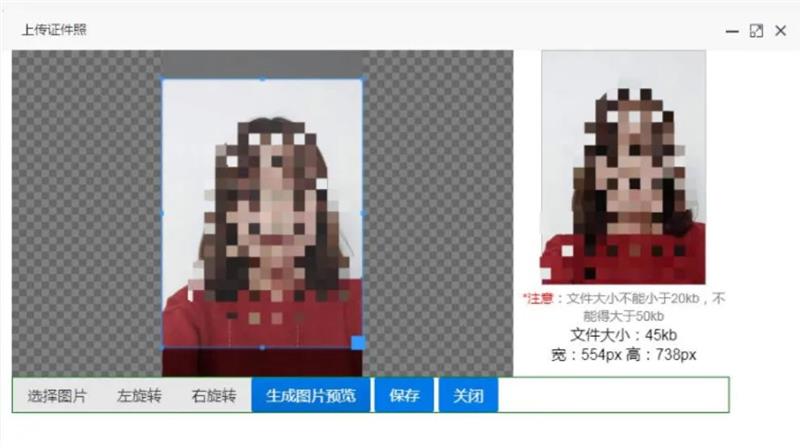Screen dimensions: 800x448
Task: Click the crop box left-center handle
Action: (x=162, y=213)
